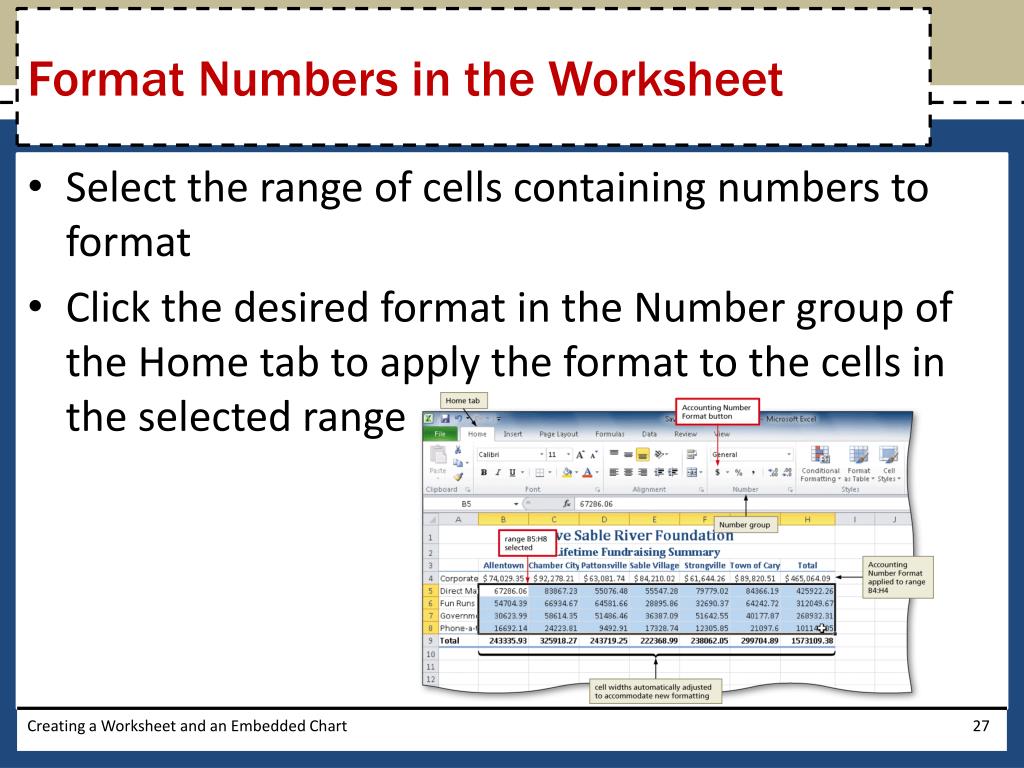
Task: Switch to the Page Layout tab
Action: (x=558, y=434)
